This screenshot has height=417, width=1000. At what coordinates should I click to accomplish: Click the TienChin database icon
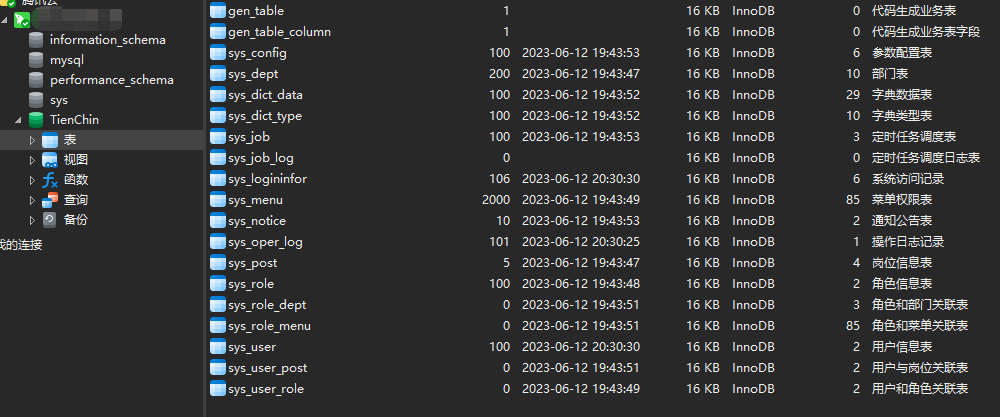tap(37, 120)
